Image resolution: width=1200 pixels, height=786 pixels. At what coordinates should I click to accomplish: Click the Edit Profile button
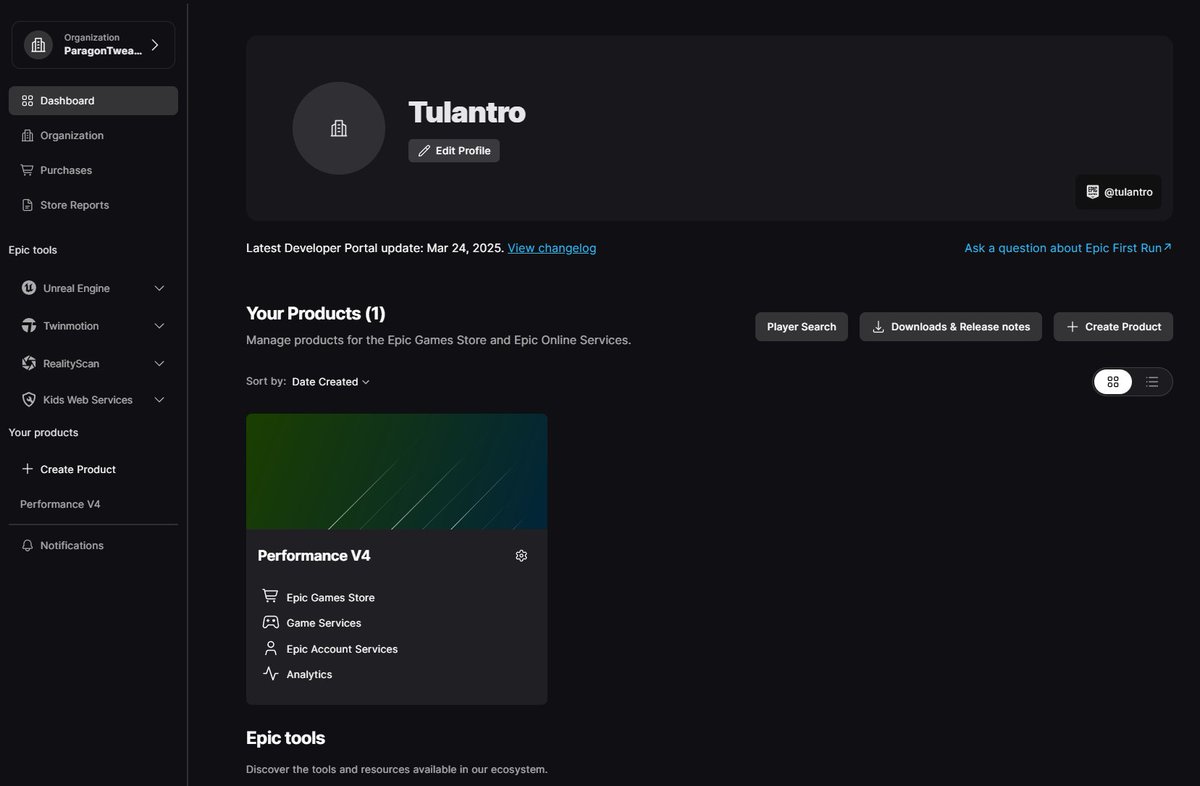click(x=454, y=151)
